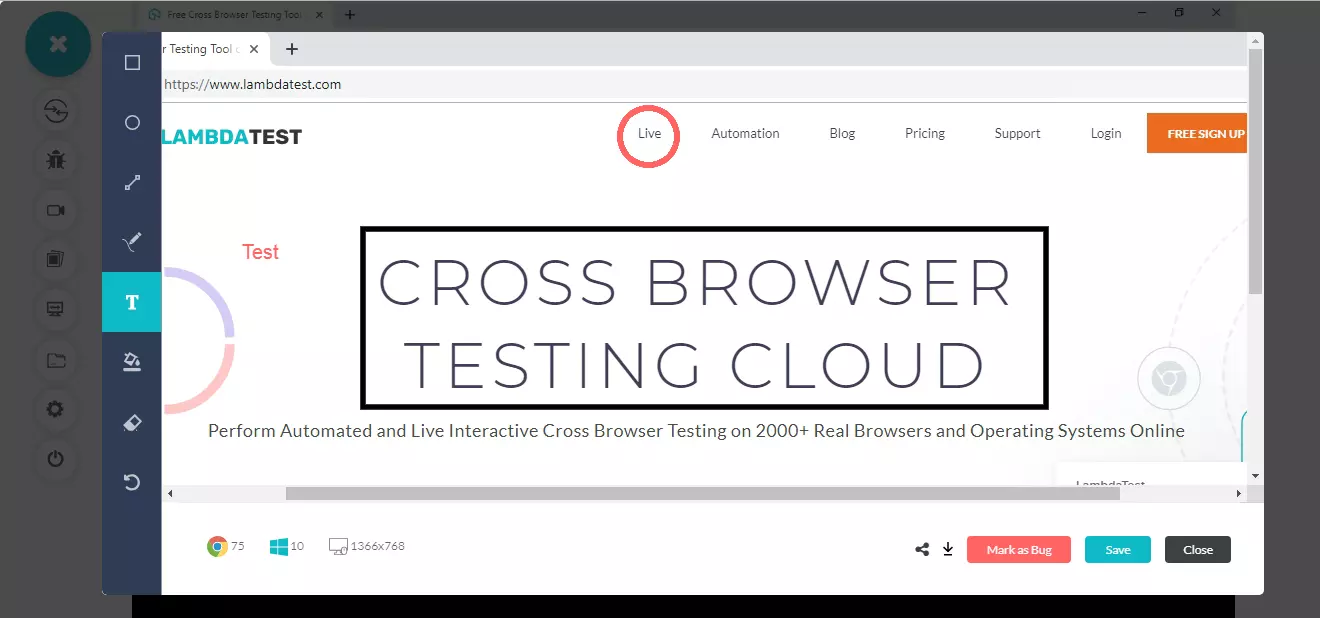Click the Windows 10 platform icon

279,545
